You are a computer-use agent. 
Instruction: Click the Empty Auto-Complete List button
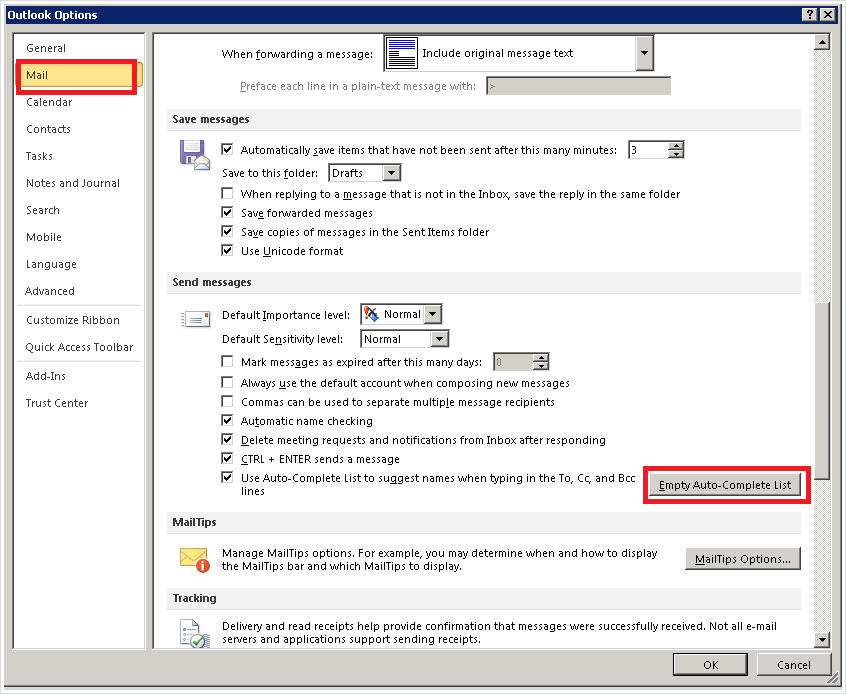tap(725, 485)
